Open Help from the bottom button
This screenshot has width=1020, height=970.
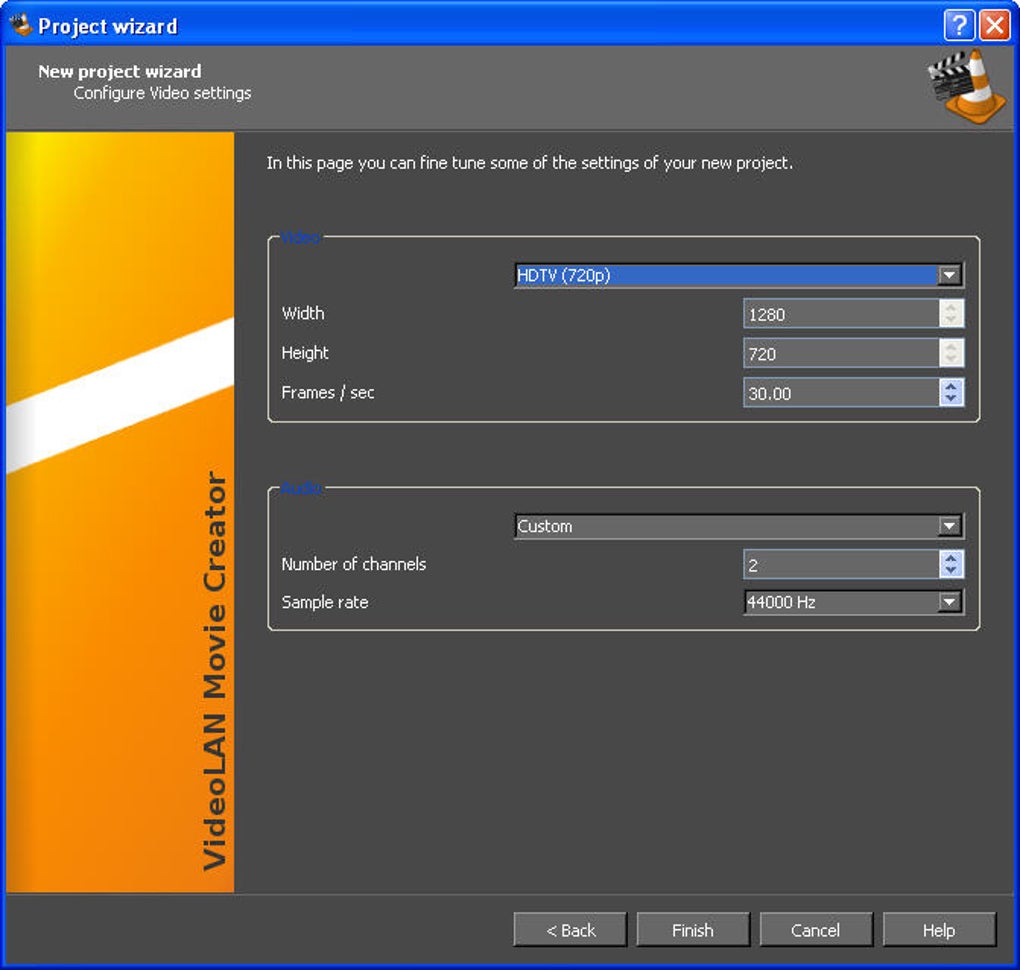939,930
